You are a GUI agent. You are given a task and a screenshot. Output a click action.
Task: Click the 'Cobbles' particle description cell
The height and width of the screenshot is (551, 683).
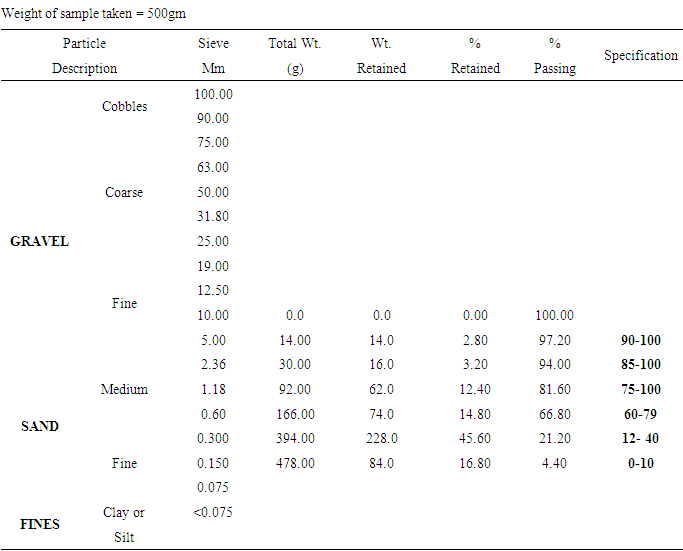pyautogui.click(x=124, y=107)
